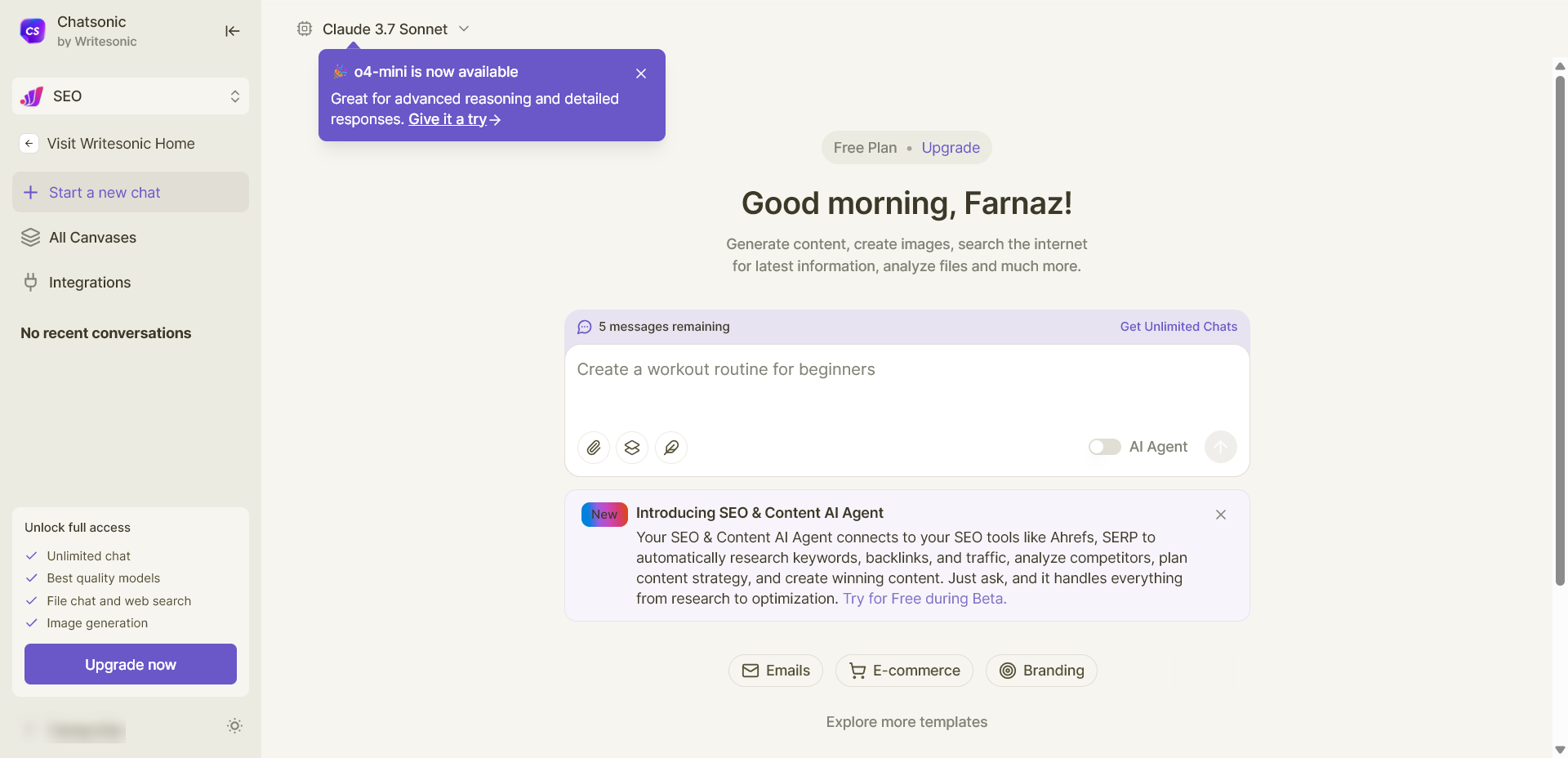1568x758 pixels.
Task: Click the Writesonic SEO logo icon
Action: pyautogui.click(x=32, y=96)
